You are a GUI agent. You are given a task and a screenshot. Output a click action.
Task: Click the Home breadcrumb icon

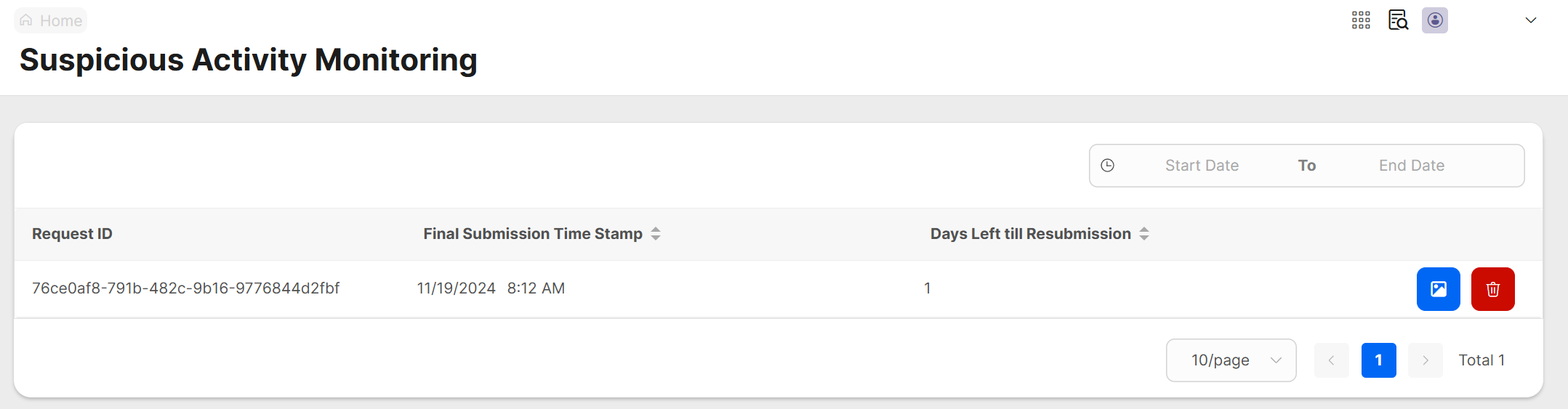(26, 20)
